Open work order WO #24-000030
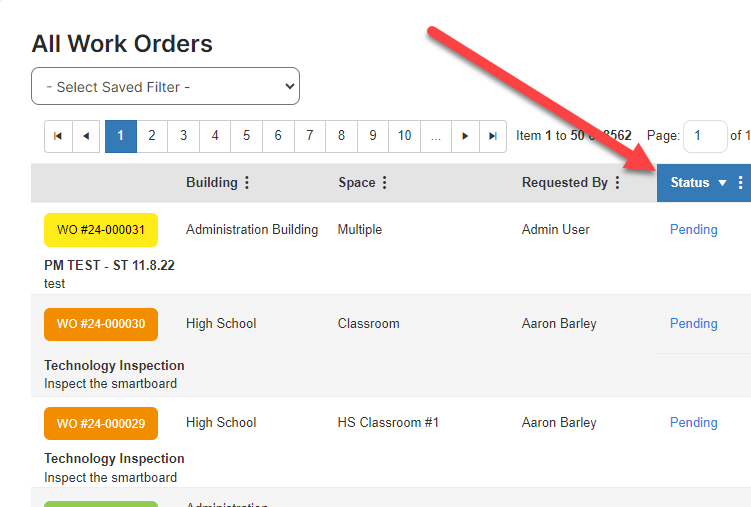 [101, 324]
